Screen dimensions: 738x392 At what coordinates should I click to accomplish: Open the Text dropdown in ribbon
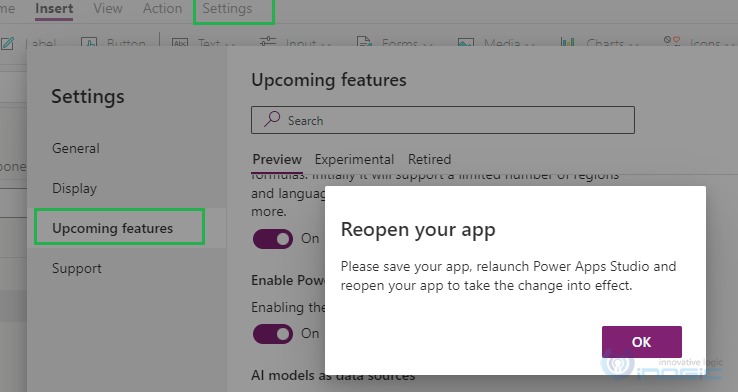coord(217,43)
